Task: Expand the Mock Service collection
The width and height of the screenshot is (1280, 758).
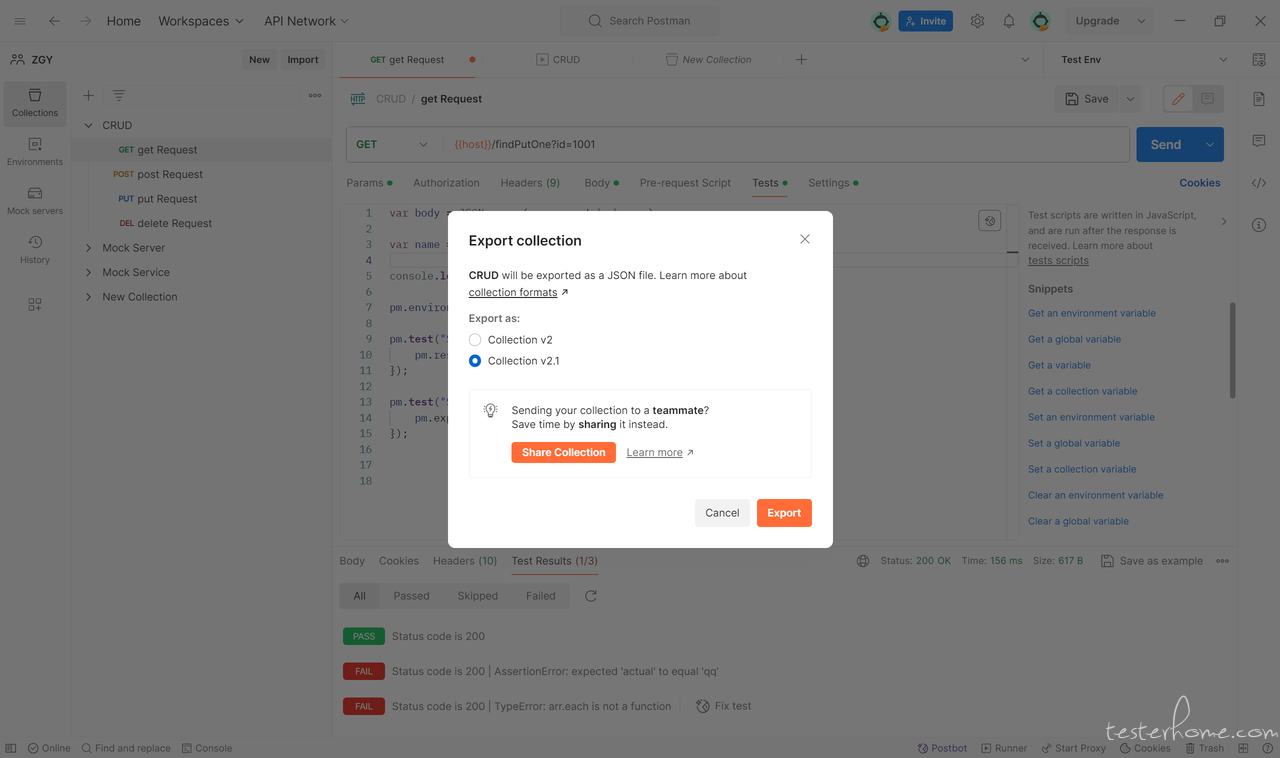Action: point(88,272)
